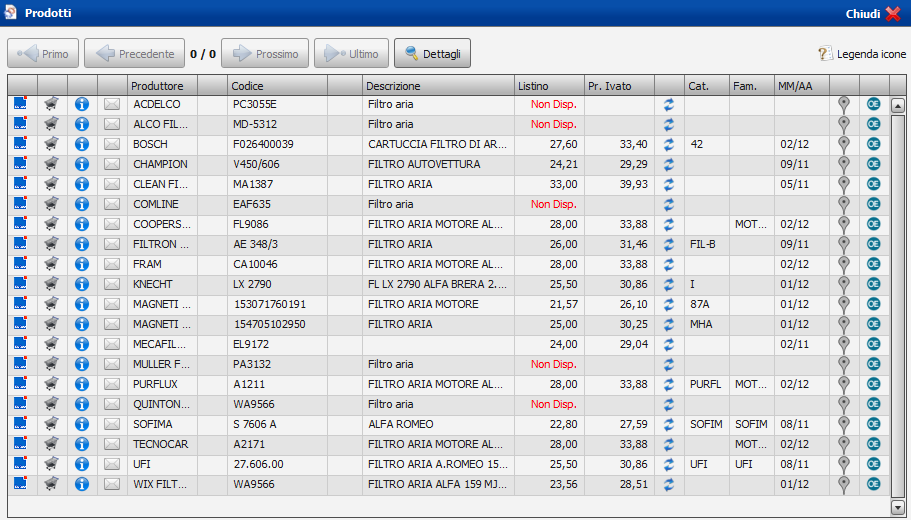
Task: Select the code F026400039 cell
Action: click(278, 144)
